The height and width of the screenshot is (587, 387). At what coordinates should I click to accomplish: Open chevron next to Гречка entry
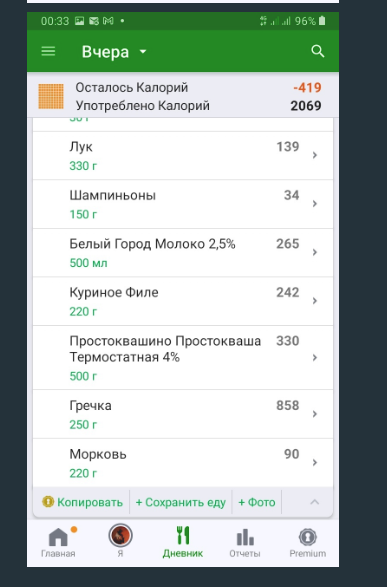pos(315,414)
